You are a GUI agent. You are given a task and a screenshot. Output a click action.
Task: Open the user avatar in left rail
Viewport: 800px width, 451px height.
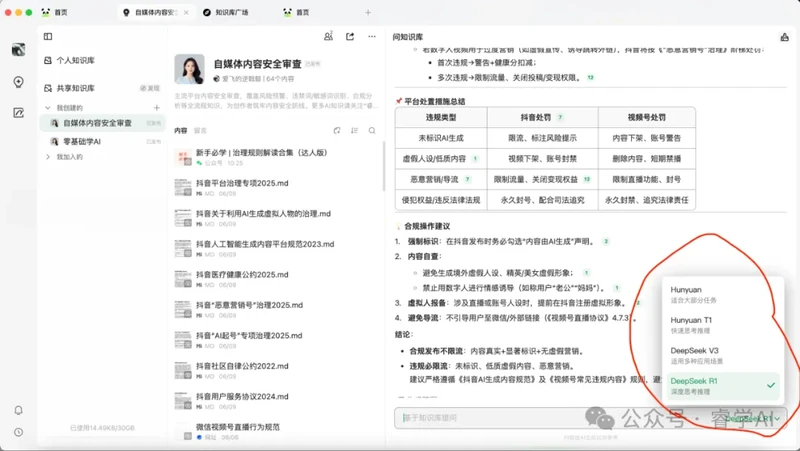click(18, 49)
